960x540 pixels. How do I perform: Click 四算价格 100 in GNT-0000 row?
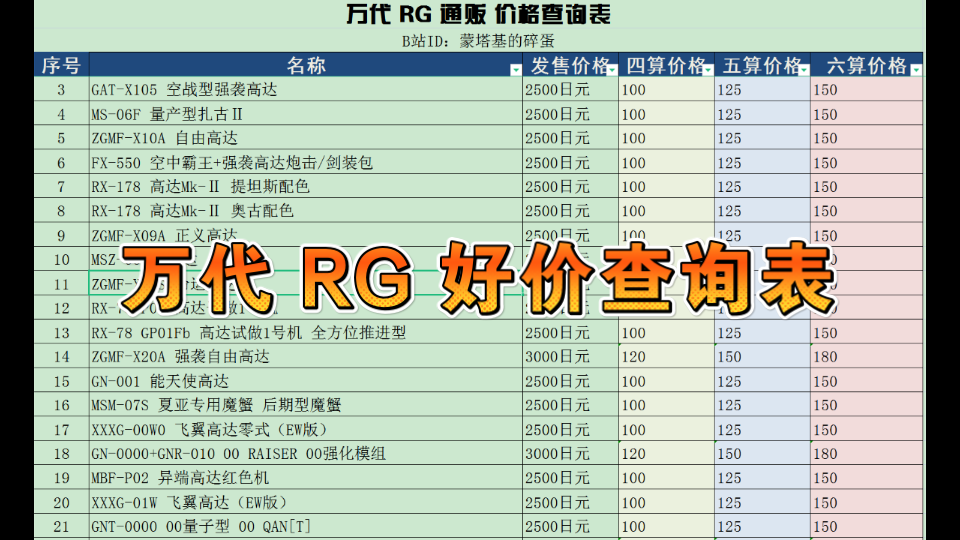(x=666, y=526)
